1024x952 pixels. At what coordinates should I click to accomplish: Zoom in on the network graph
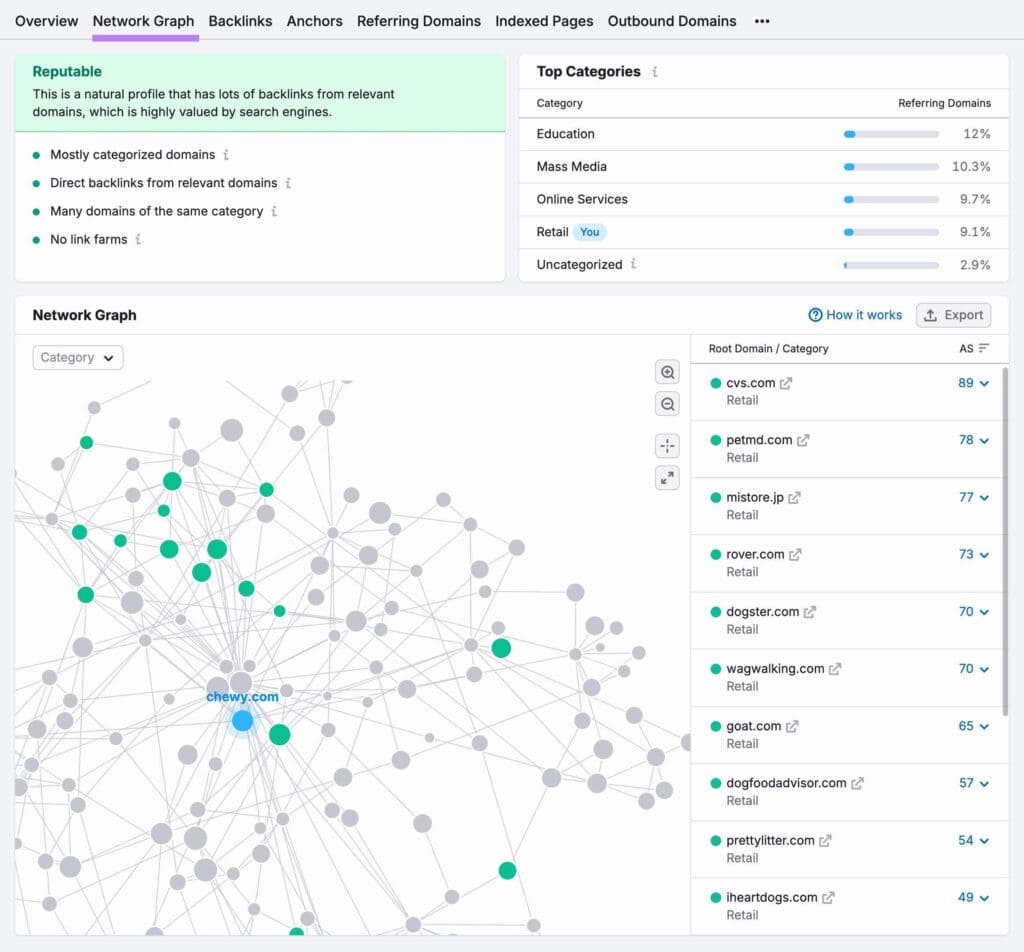click(667, 372)
